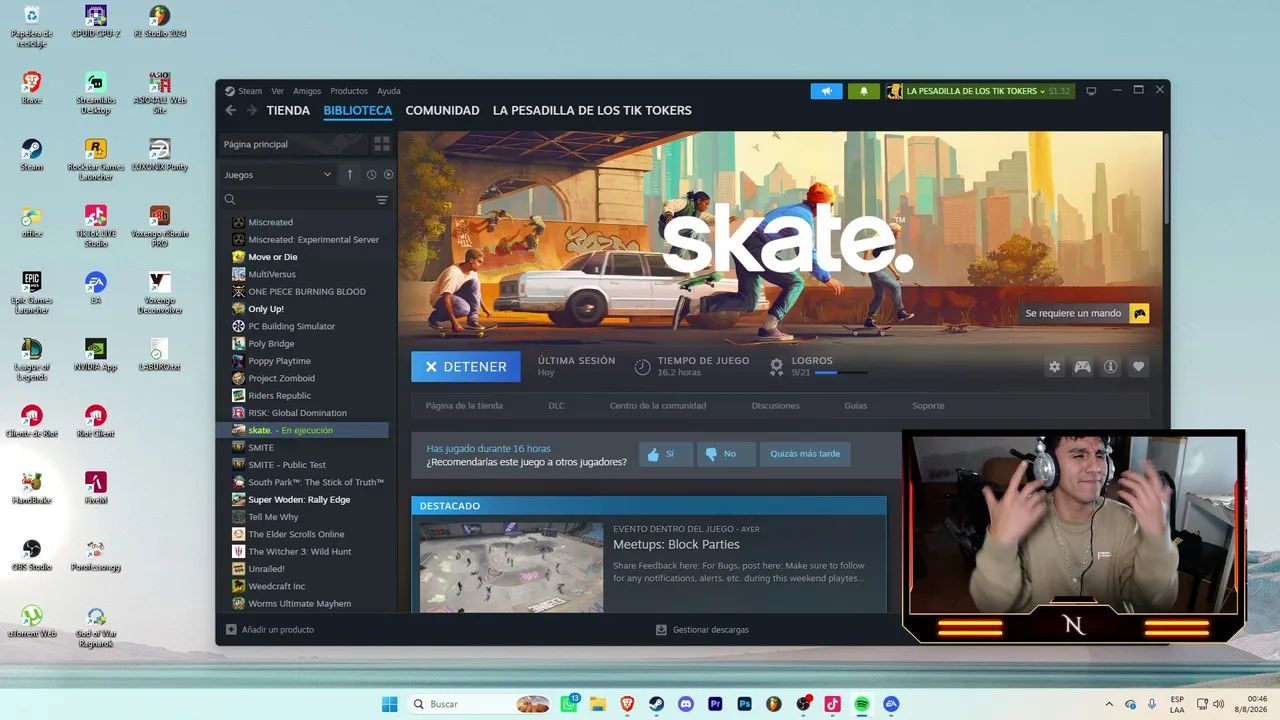Open the DLC link
1280x720 pixels.
tap(556, 406)
